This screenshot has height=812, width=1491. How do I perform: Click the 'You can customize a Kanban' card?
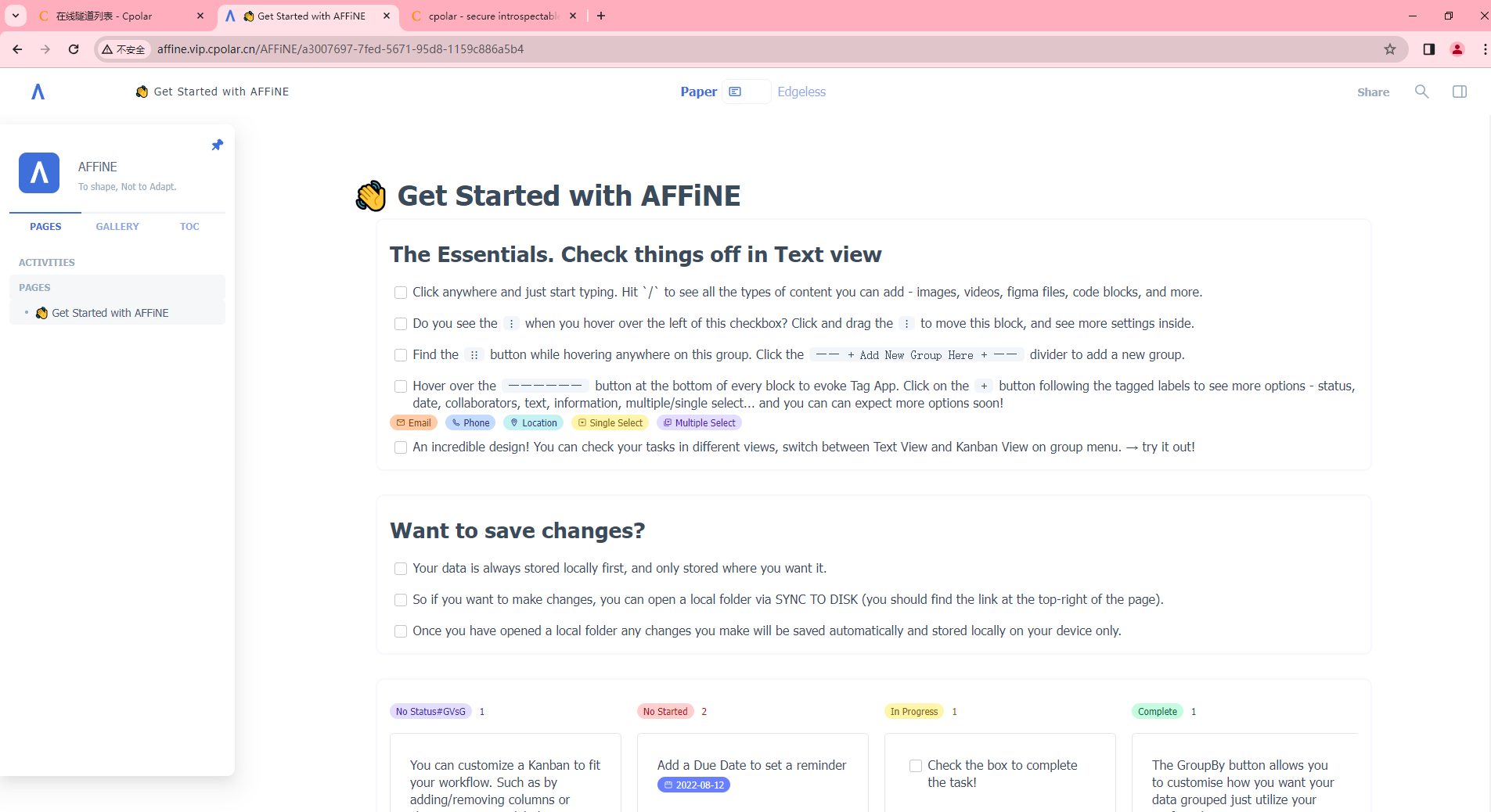pos(506,773)
